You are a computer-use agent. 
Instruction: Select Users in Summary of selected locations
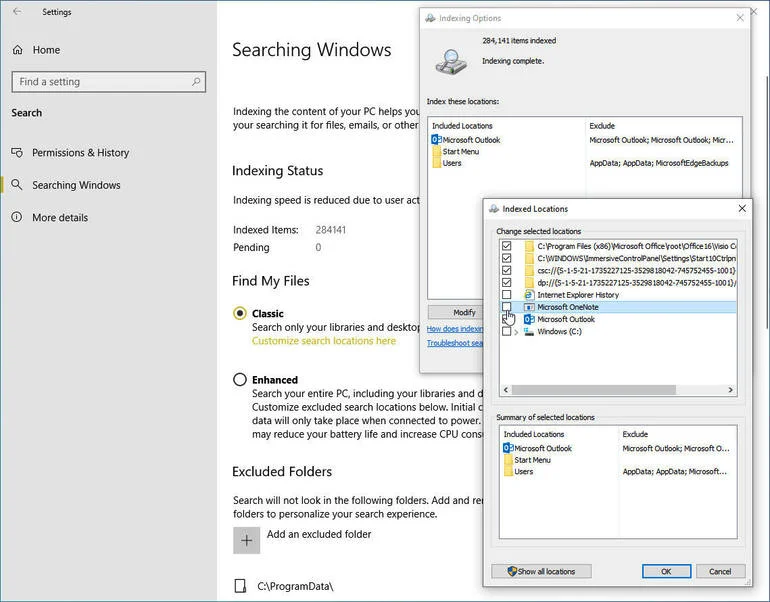click(523, 471)
